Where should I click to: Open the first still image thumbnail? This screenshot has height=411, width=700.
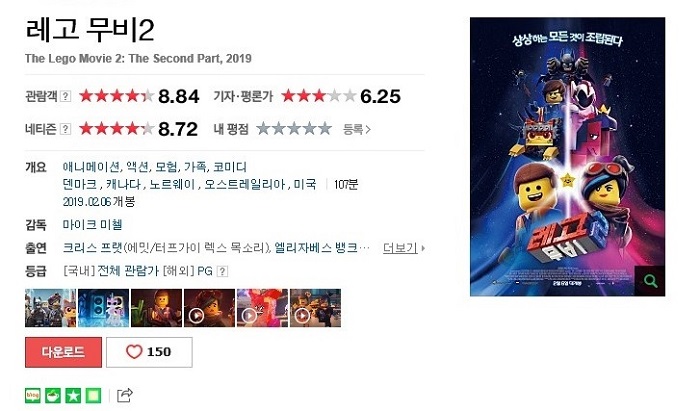[x=50, y=308]
